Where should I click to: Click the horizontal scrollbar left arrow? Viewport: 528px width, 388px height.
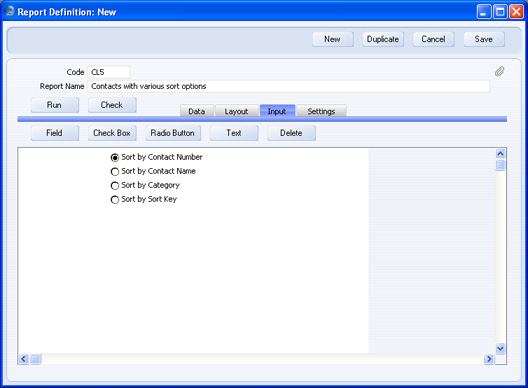click(x=23, y=359)
